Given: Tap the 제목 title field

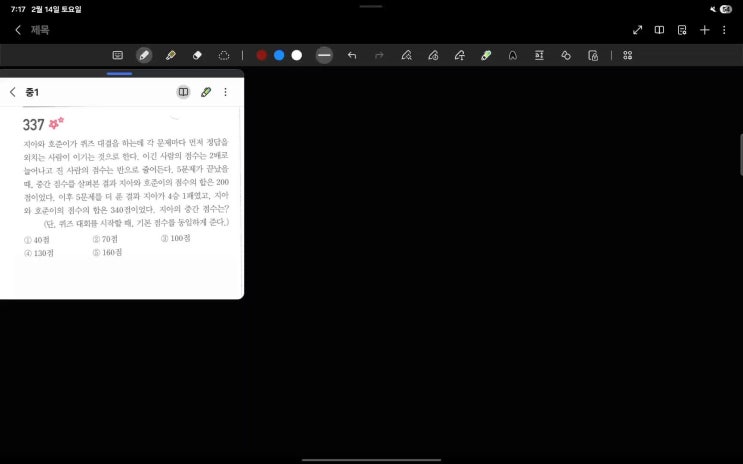Looking at the screenshot, I should pos(40,30).
